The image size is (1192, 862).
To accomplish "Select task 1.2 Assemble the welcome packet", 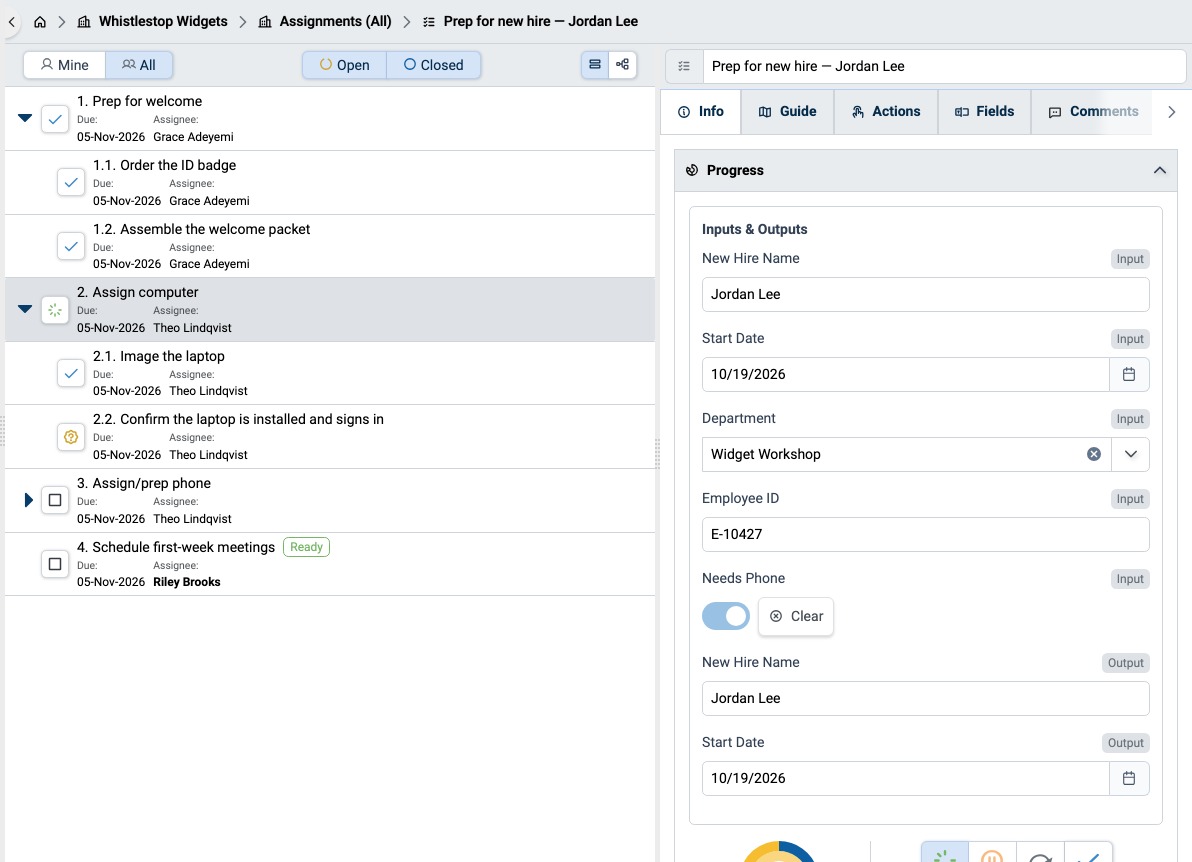I will point(330,246).
